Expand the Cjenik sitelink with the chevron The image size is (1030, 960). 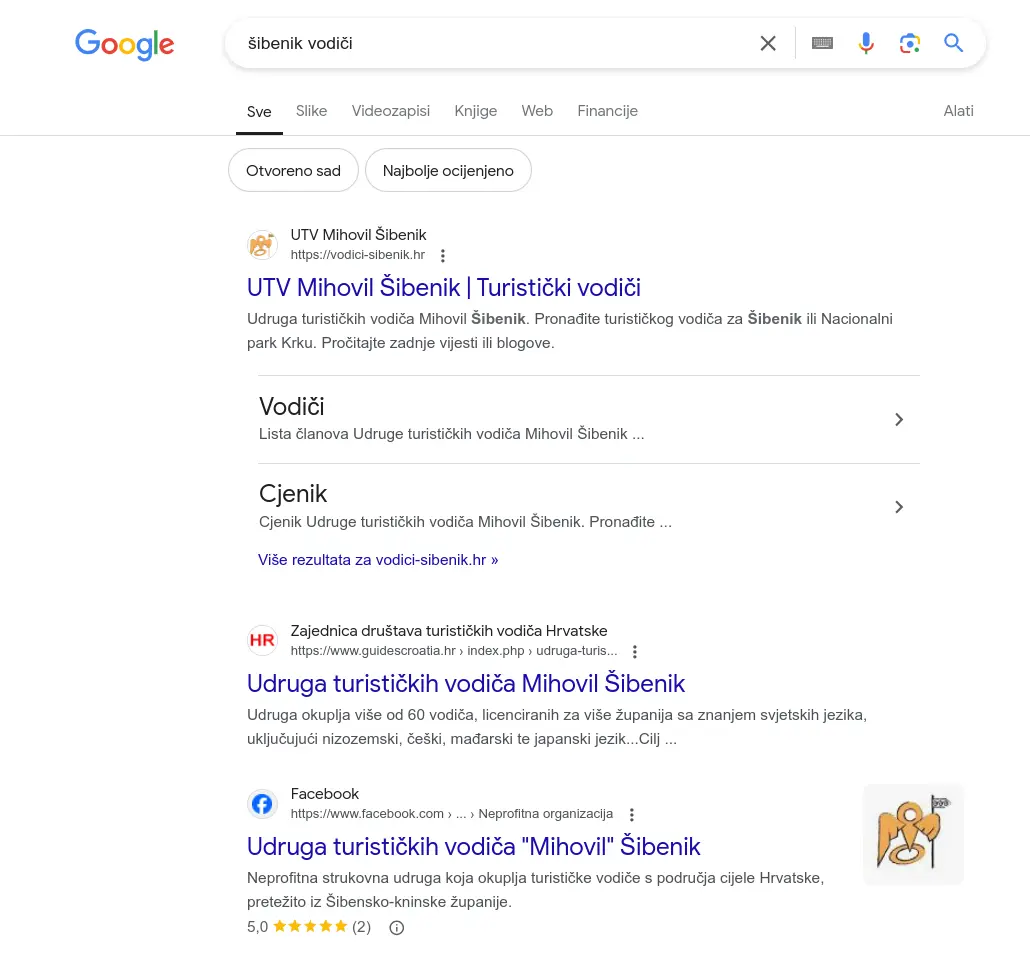(x=899, y=507)
